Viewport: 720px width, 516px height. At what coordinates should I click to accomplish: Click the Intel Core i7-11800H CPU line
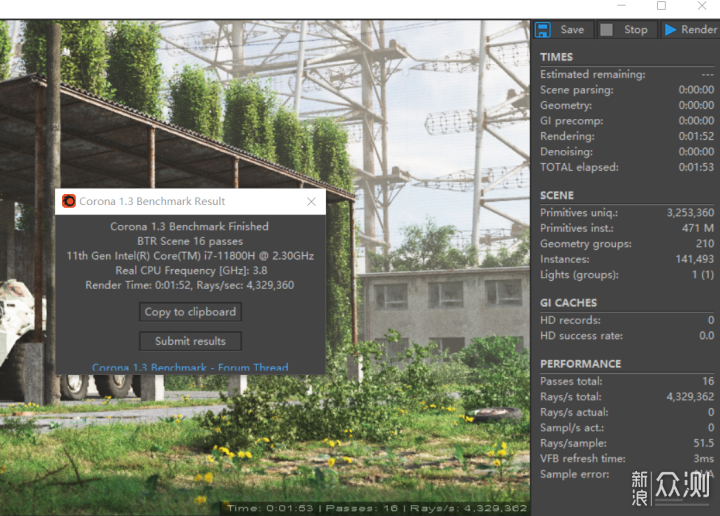(190, 256)
